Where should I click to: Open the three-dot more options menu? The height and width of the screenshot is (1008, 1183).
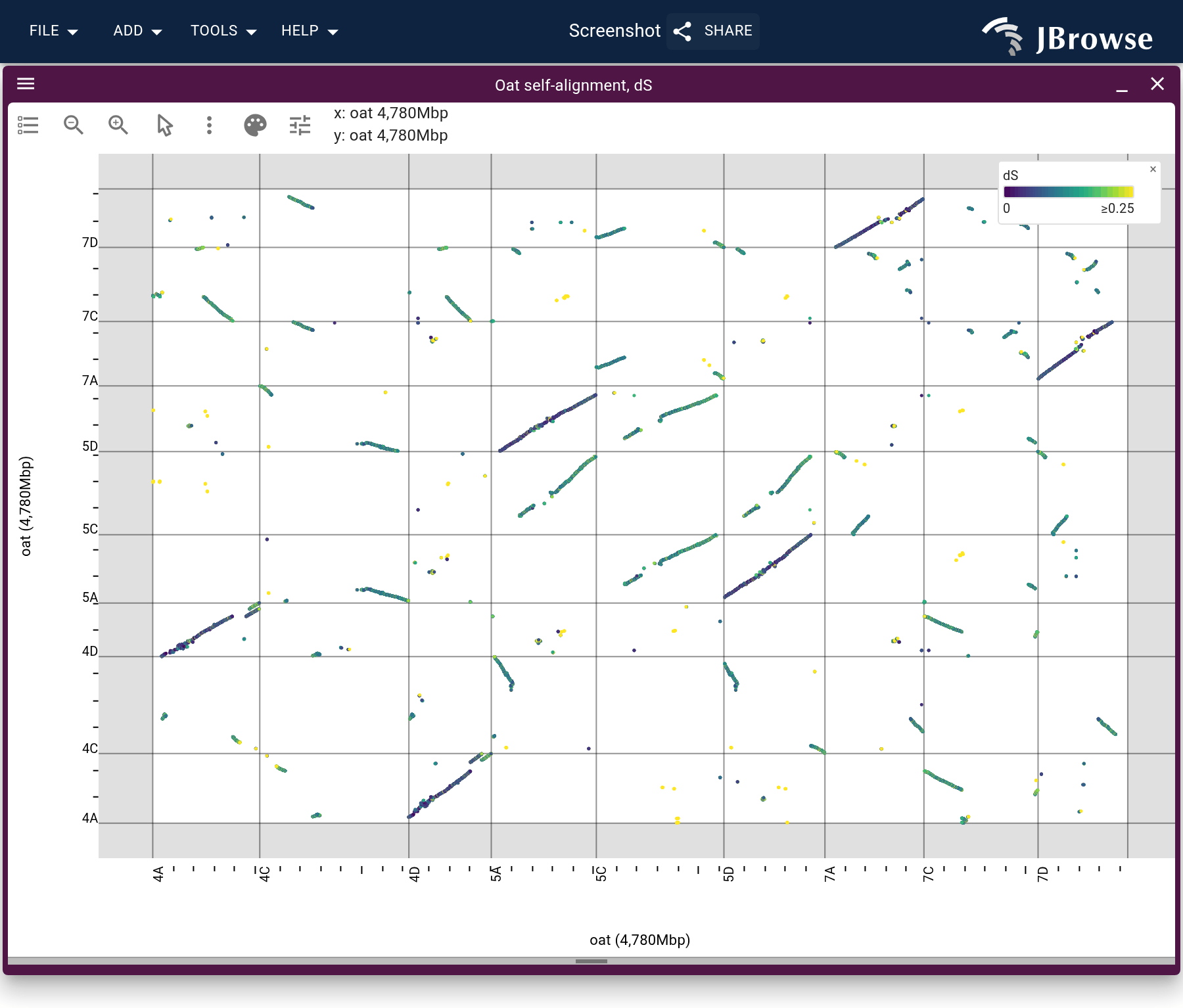click(x=209, y=125)
